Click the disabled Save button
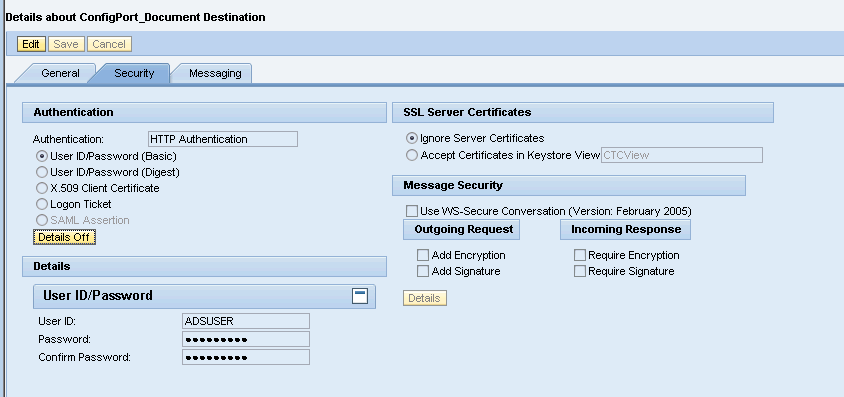The width and height of the screenshot is (844, 397). [66, 44]
